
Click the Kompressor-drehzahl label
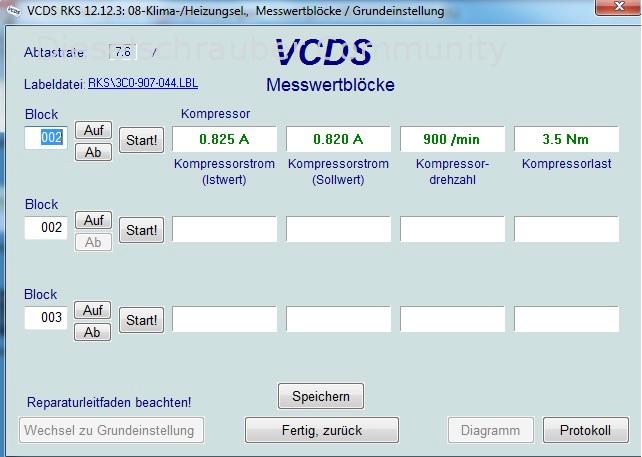pos(452,172)
